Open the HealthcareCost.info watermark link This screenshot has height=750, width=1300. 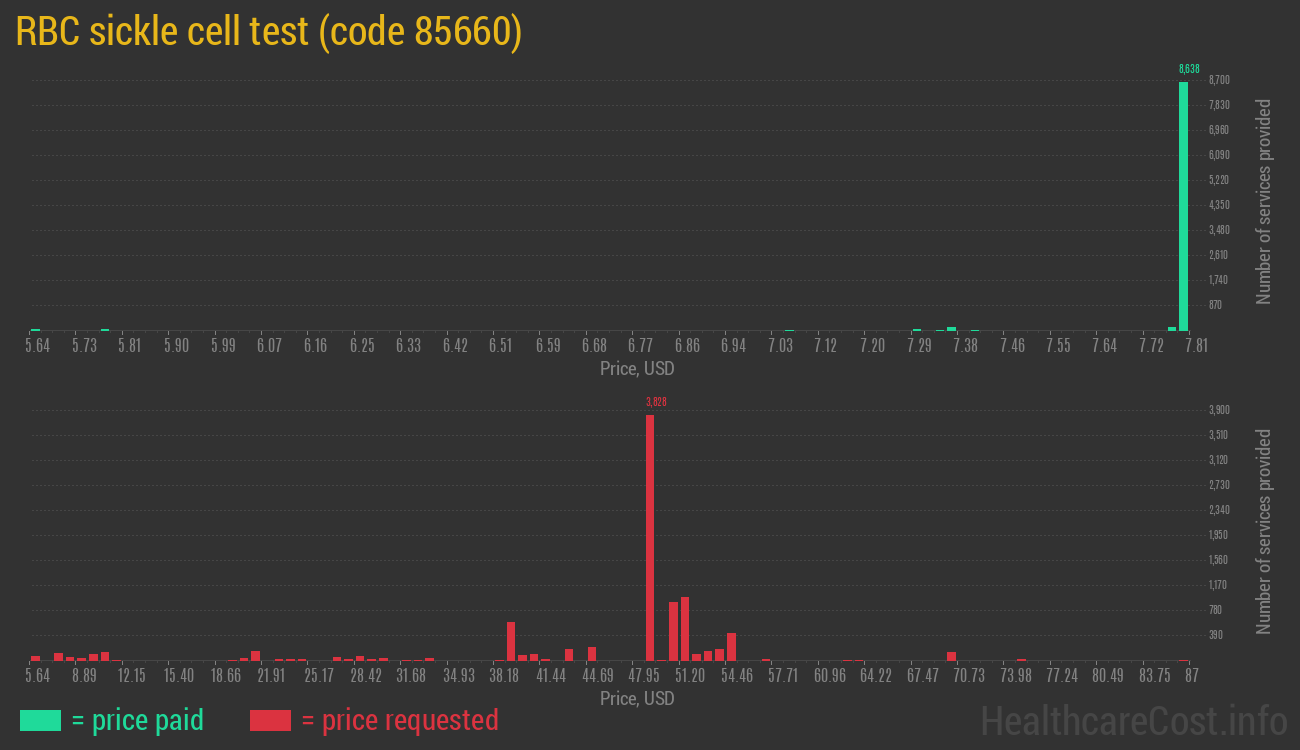pos(1133,720)
